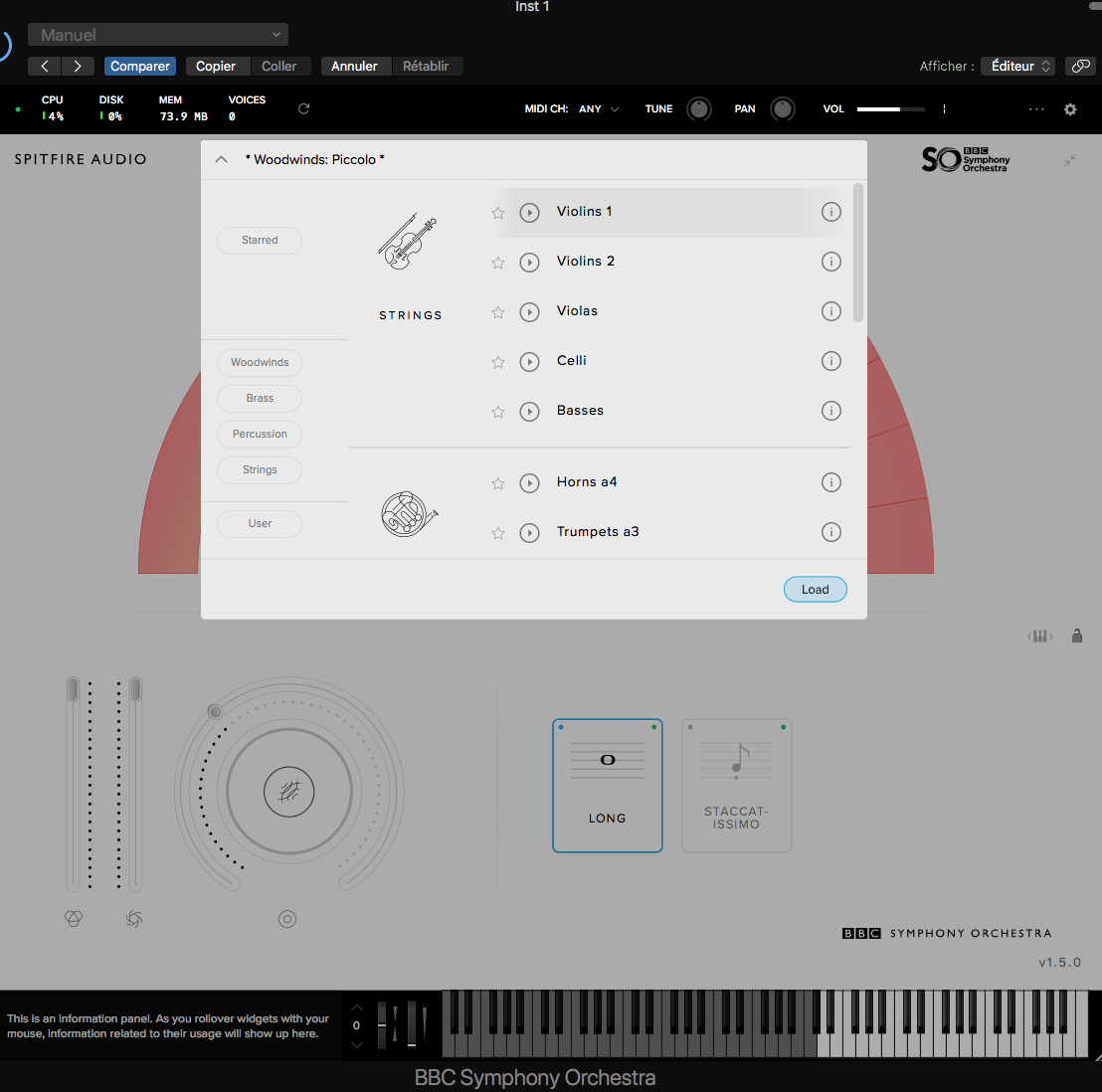
Task: Collapse the preset browser with chevron
Action: click(x=222, y=159)
